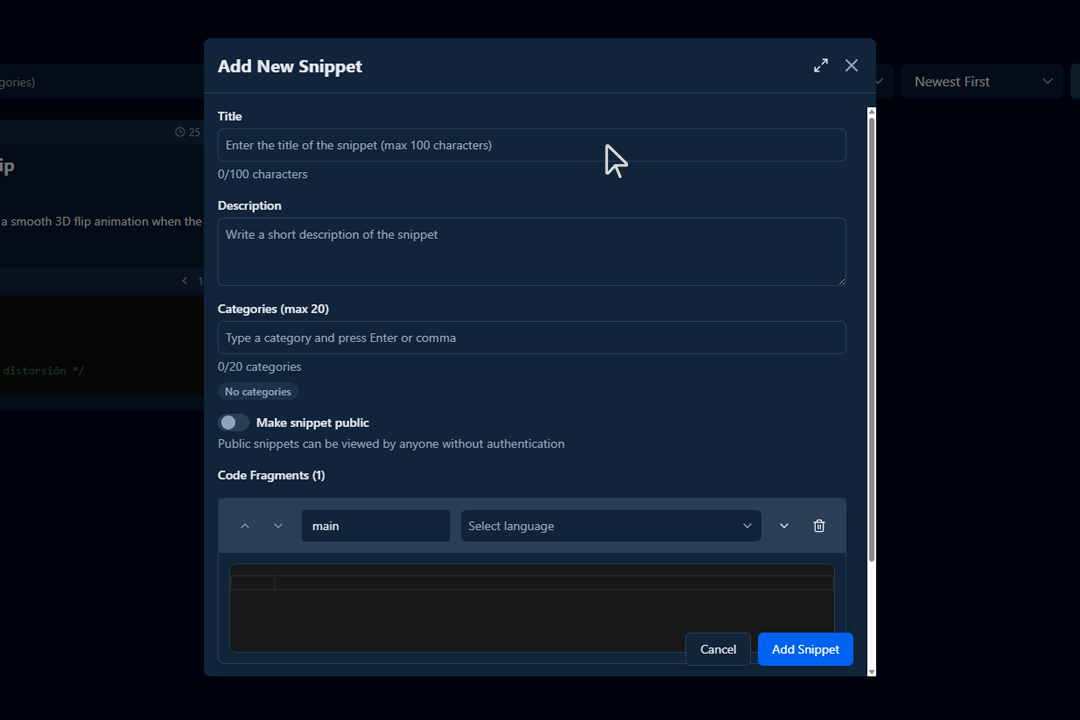Expand the Add New Snippet dialog to fullscreen

(x=820, y=65)
